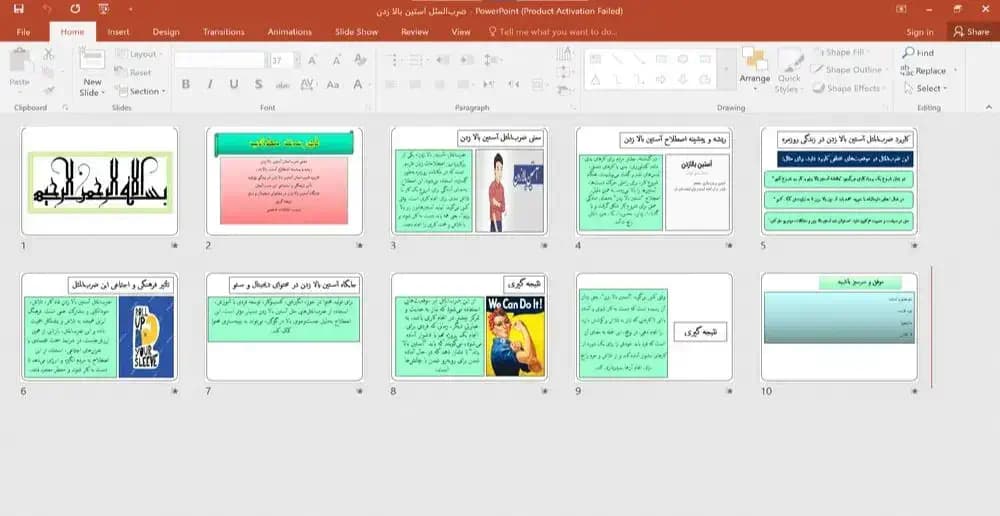Select slide 8 thumbnail with We Can Do It poster
This screenshot has height=516, width=1000.
coord(469,327)
